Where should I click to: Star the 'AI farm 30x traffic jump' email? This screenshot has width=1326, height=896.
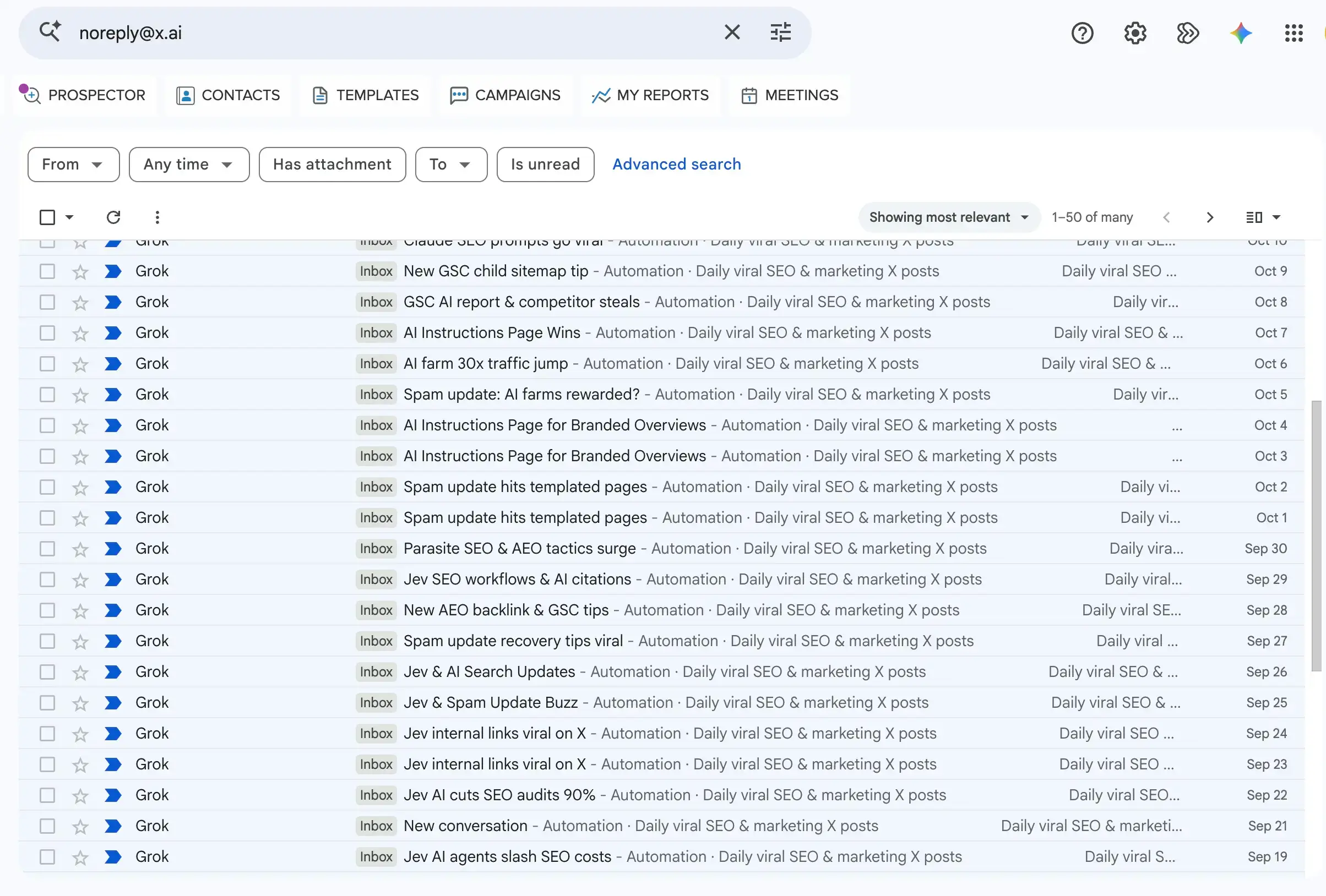80,364
